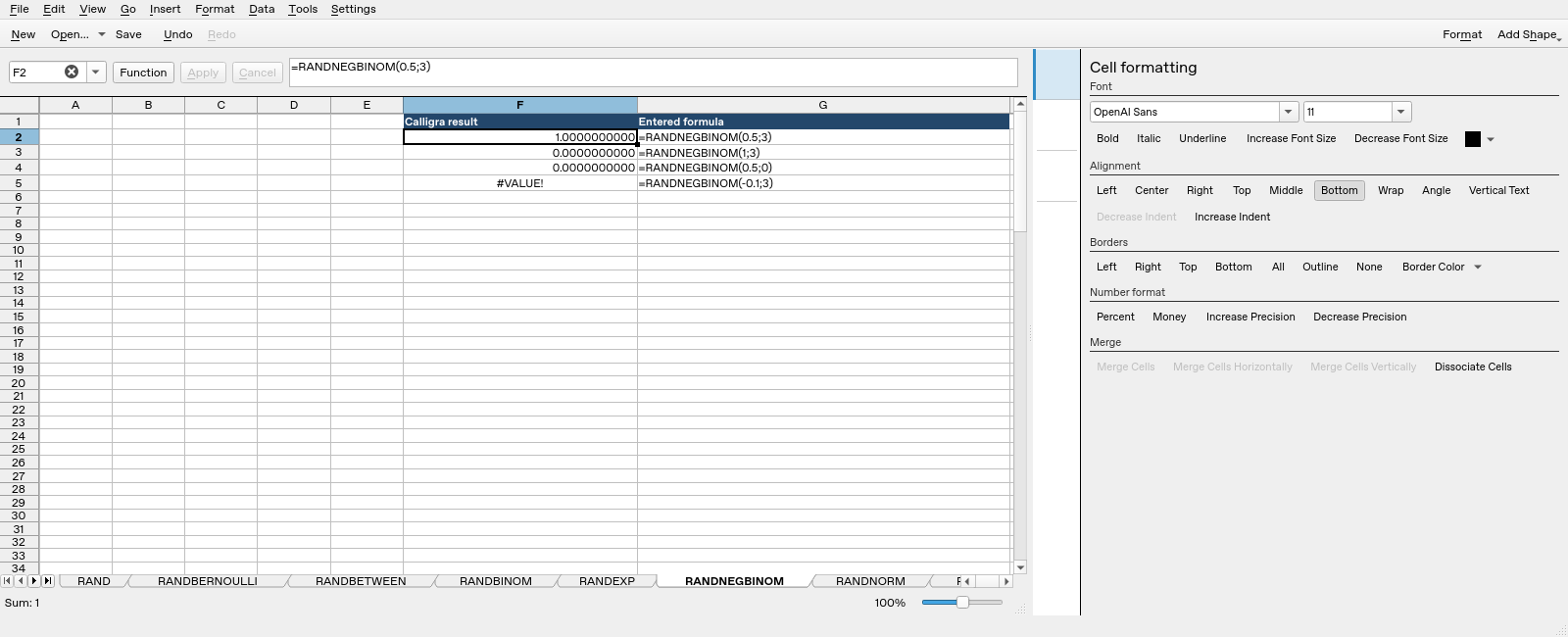1568x637 pixels.
Task: Jump to the first sheet tab using the navigation arrow
Action: pos(8,581)
